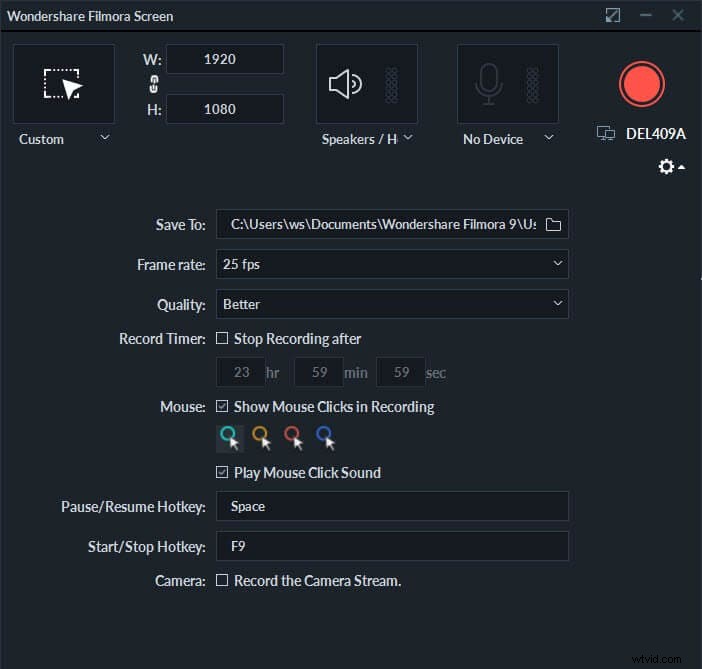Click the record timer seconds field
The image size is (702, 669).
[401, 372]
